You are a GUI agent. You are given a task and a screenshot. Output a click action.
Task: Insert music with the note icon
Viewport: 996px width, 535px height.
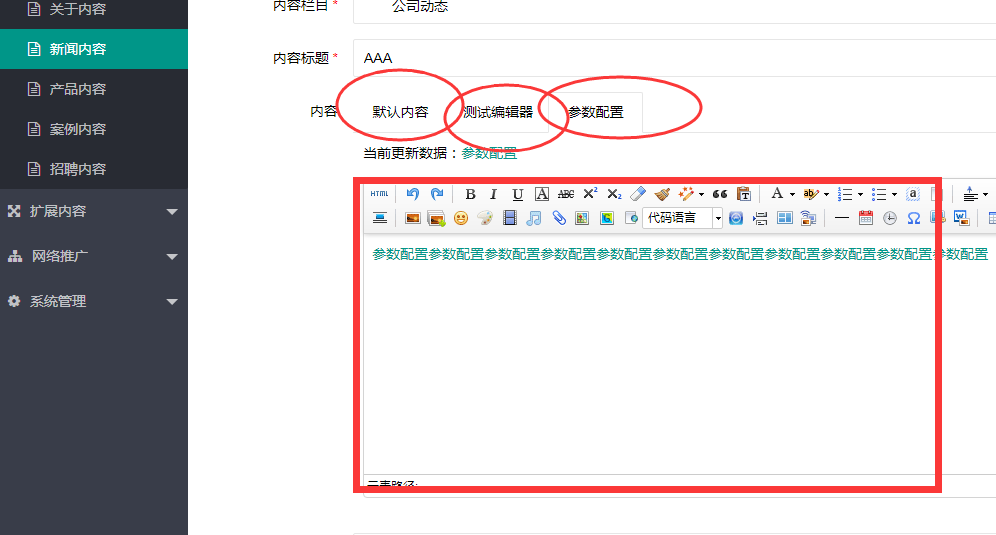pyautogui.click(x=534, y=218)
